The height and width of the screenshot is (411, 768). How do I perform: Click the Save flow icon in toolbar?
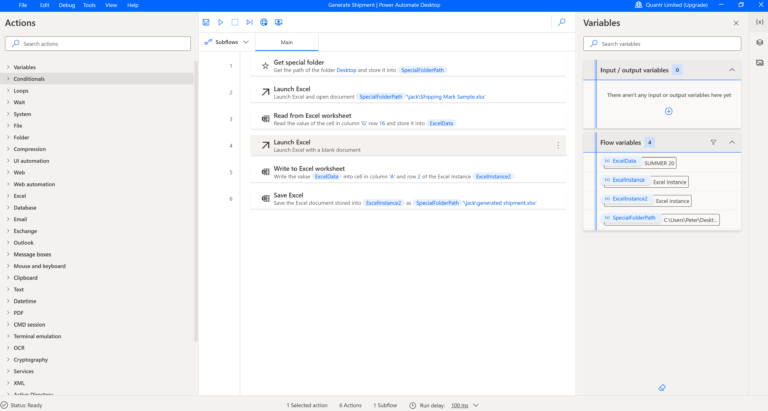(x=206, y=22)
